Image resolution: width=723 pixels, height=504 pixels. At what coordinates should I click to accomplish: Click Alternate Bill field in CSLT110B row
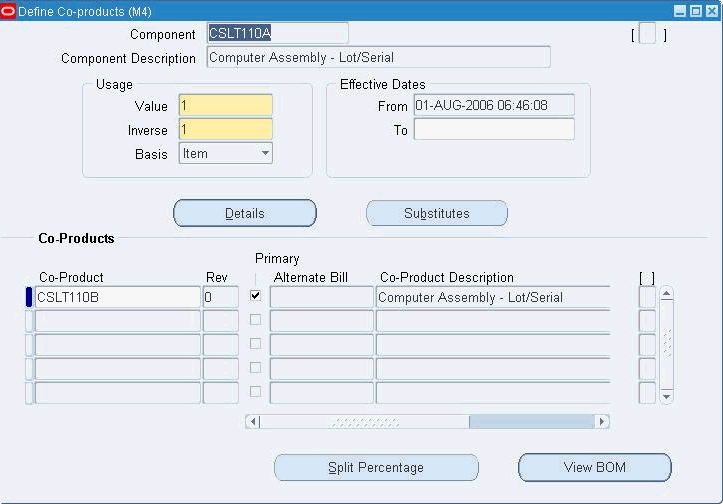click(321, 297)
